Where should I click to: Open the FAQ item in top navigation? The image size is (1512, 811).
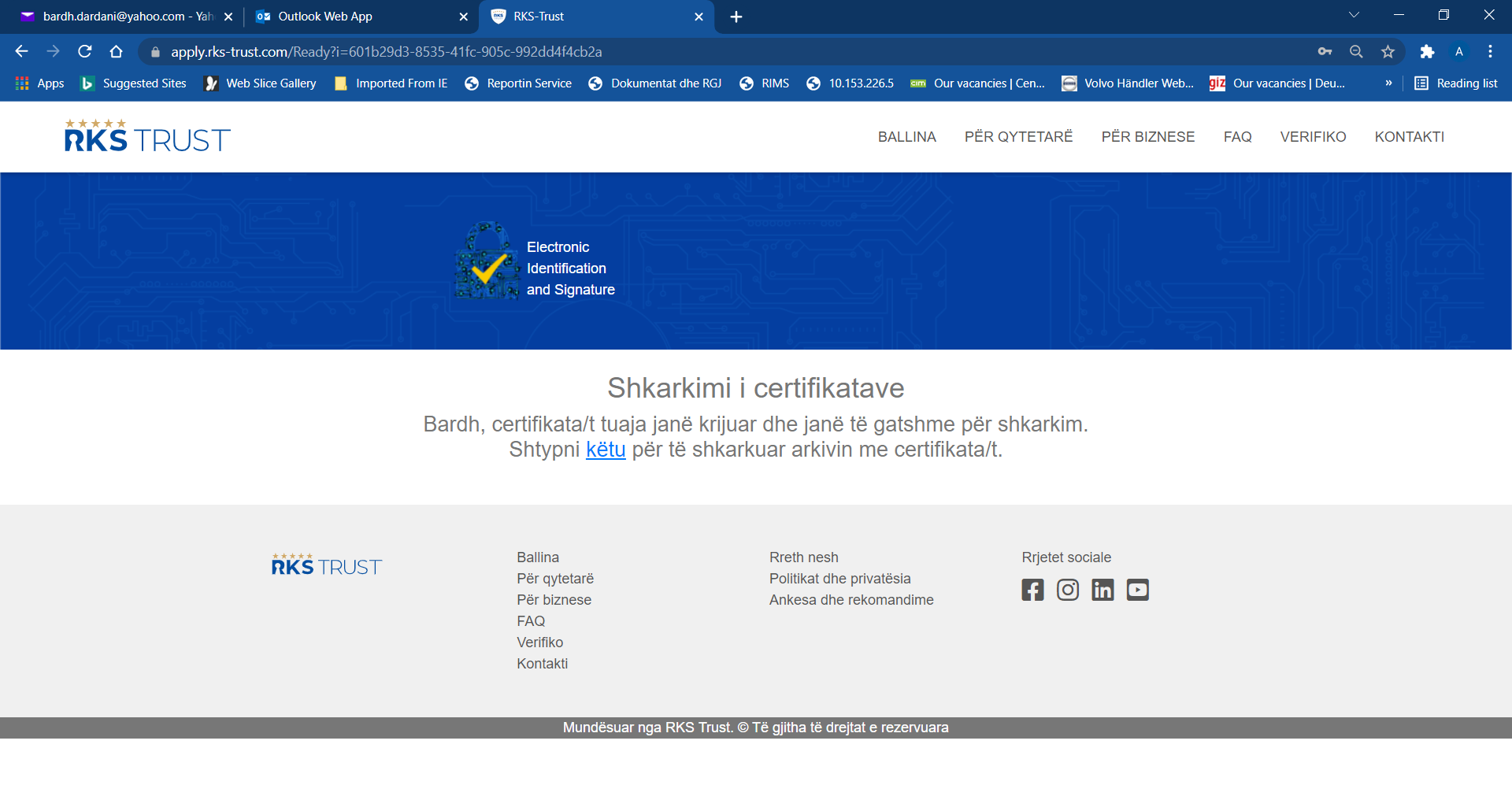click(x=1237, y=137)
